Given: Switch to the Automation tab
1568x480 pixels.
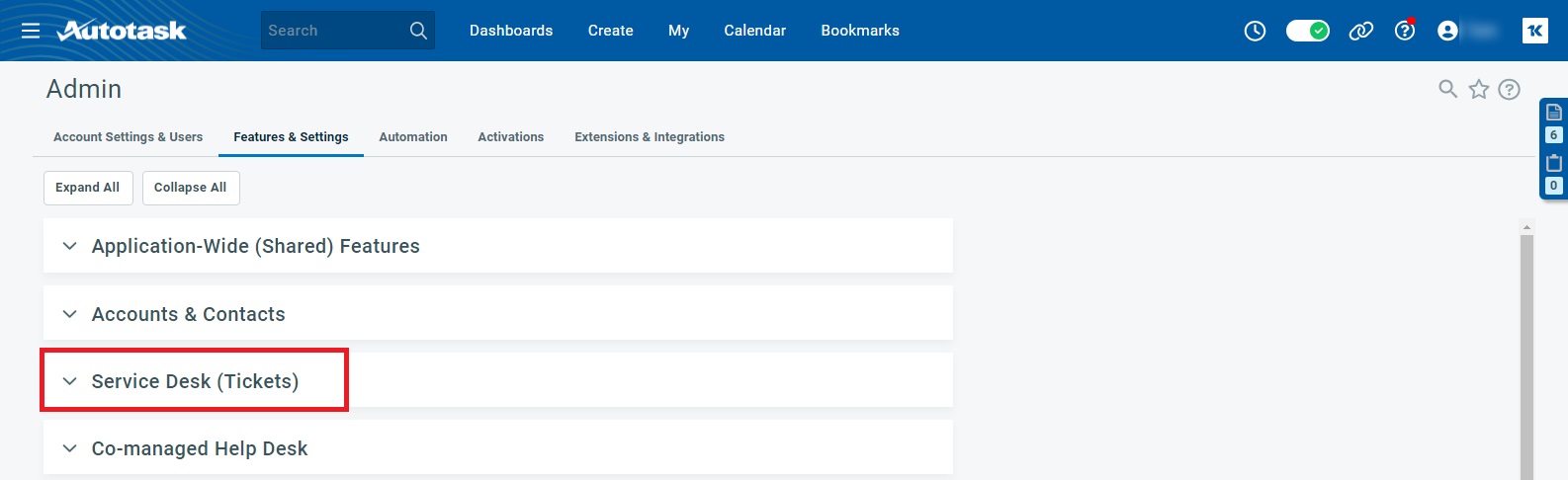Looking at the screenshot, I should [x=413, y=137].
